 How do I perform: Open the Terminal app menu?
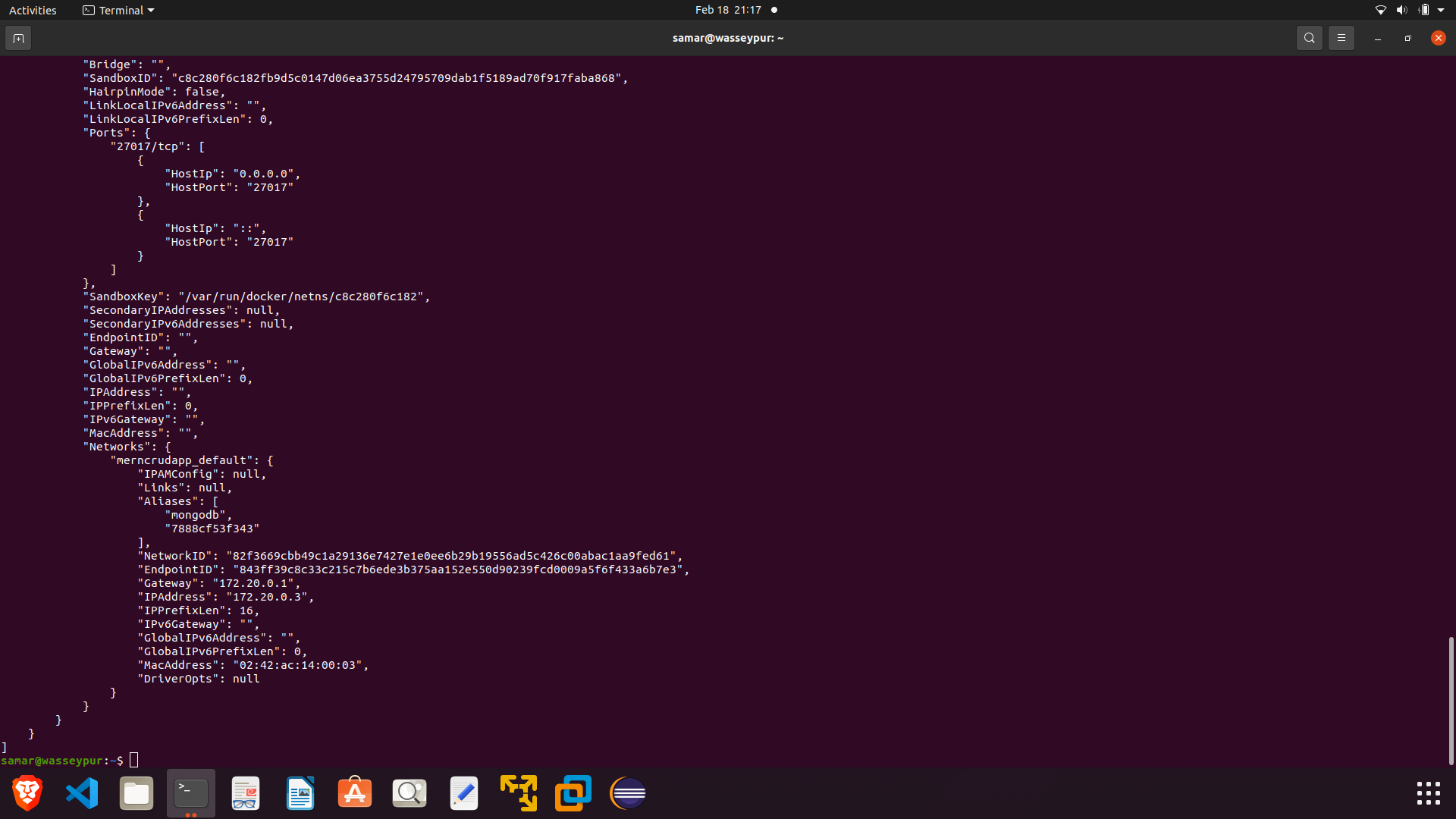(x=118, y=10)
